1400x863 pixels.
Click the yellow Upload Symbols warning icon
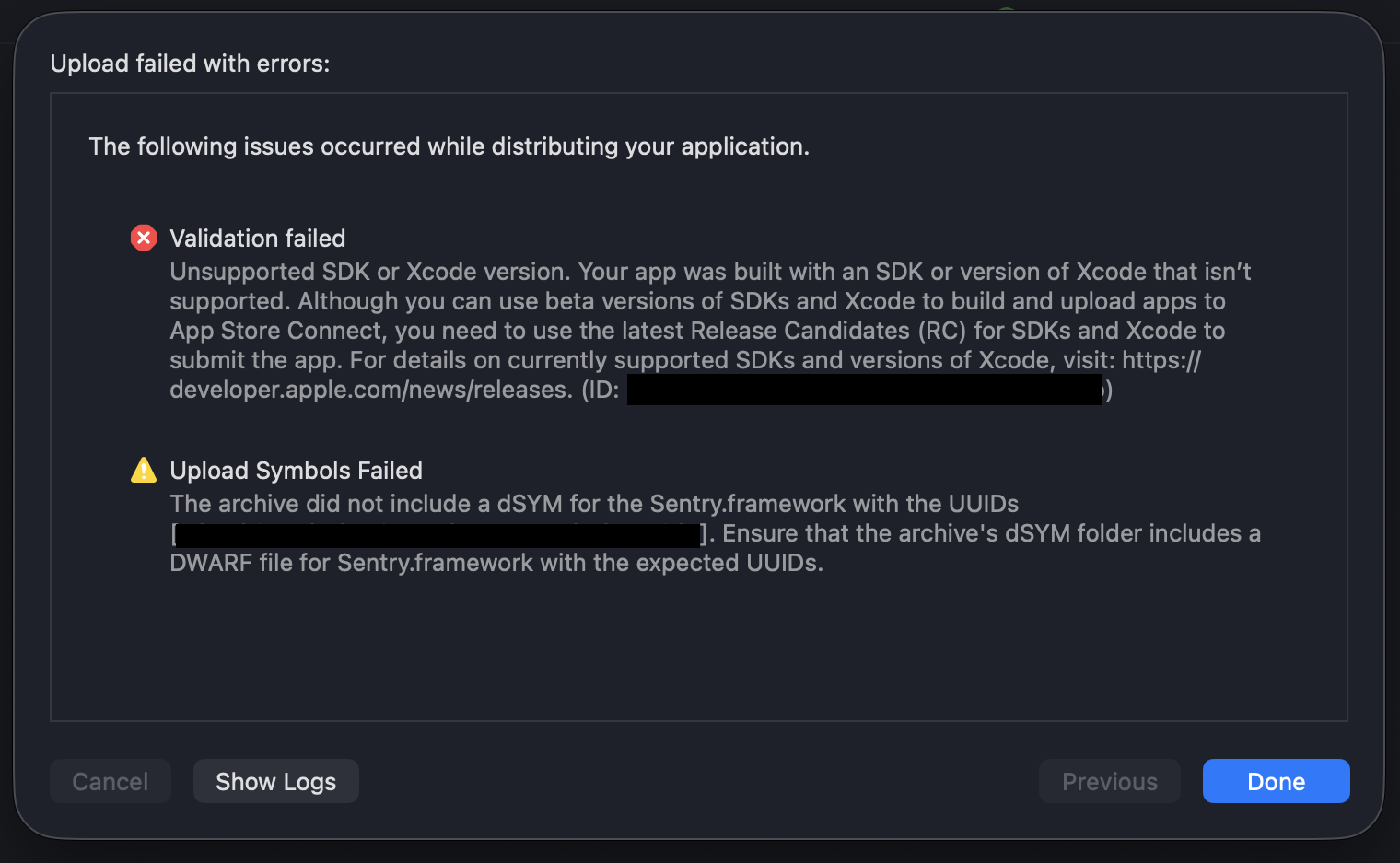(144, 471)
